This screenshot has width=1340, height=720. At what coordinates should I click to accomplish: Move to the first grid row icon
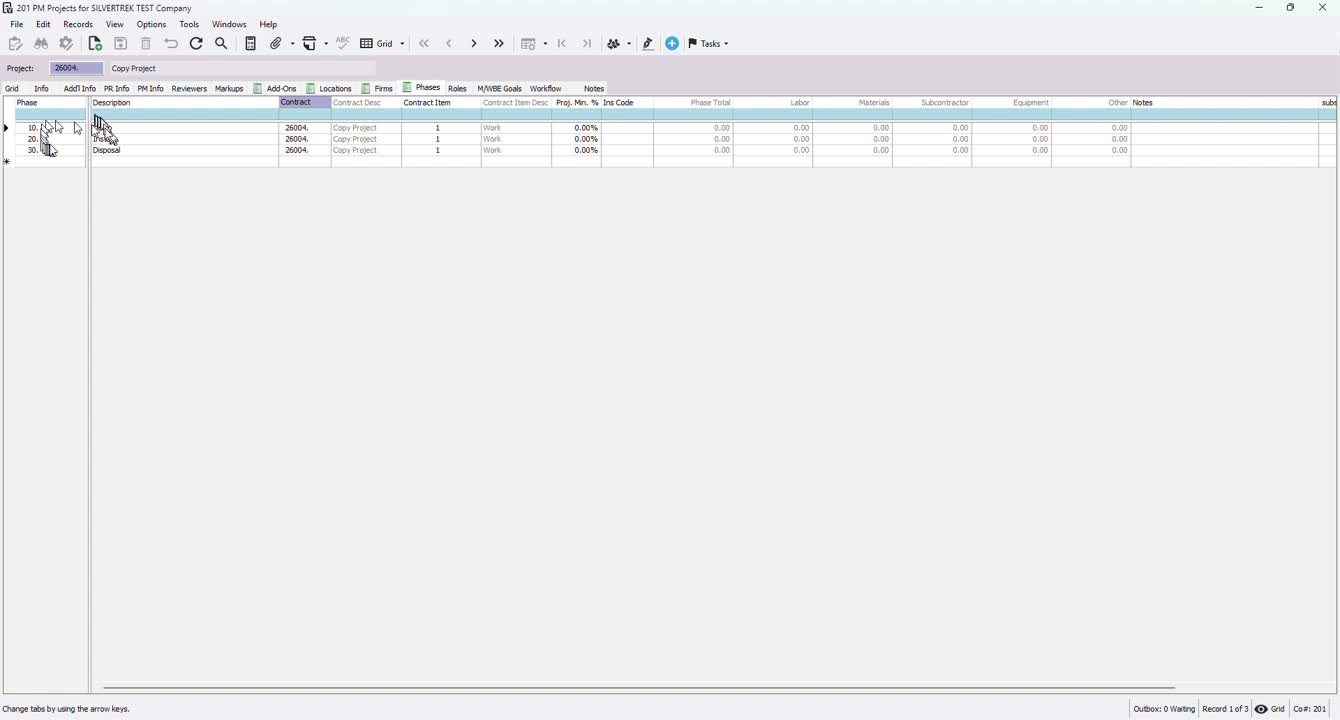point(563,44)
